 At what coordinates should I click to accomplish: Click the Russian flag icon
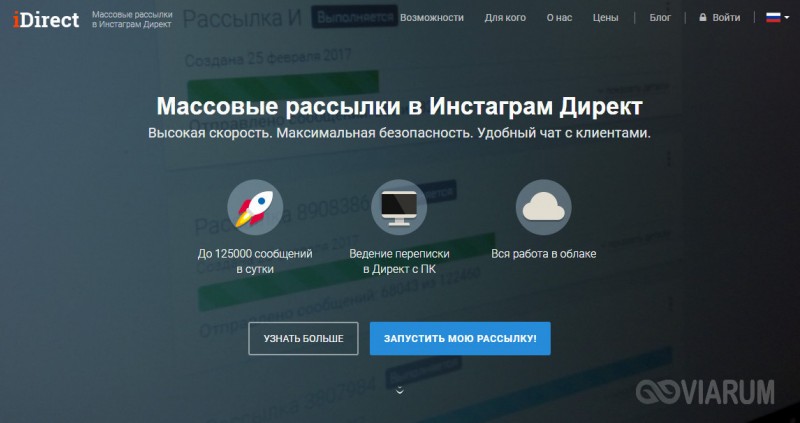773,18
